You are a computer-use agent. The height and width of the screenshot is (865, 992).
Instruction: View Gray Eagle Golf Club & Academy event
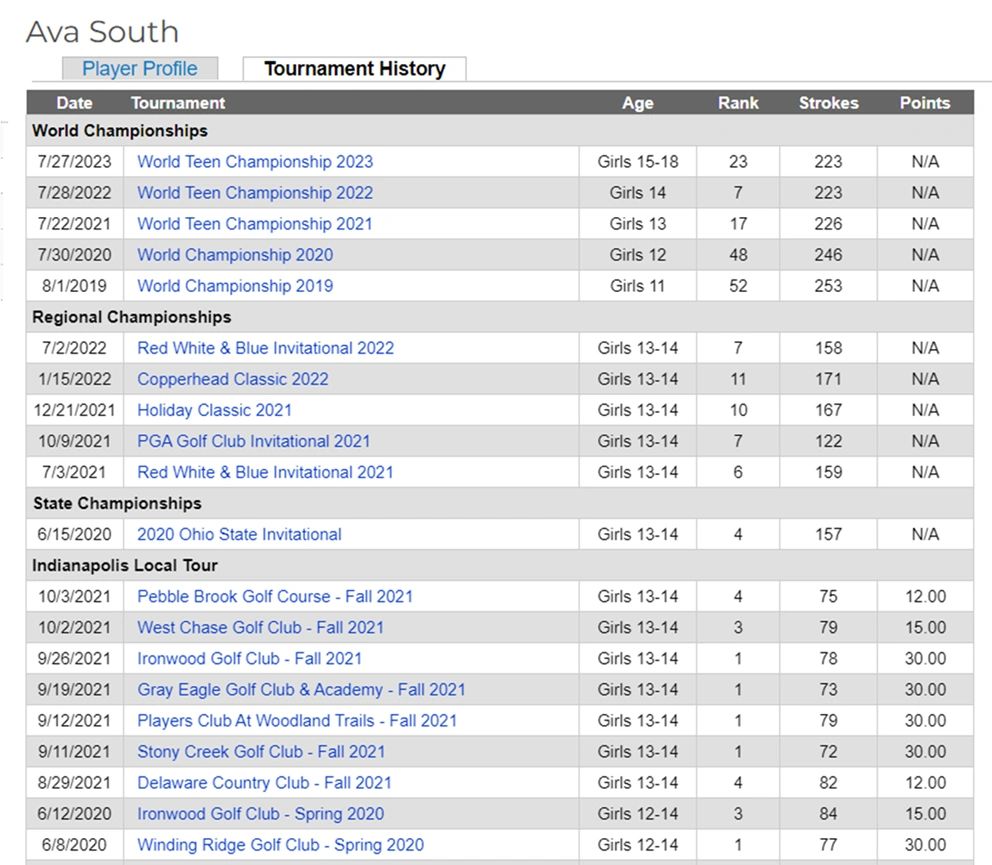301,689
